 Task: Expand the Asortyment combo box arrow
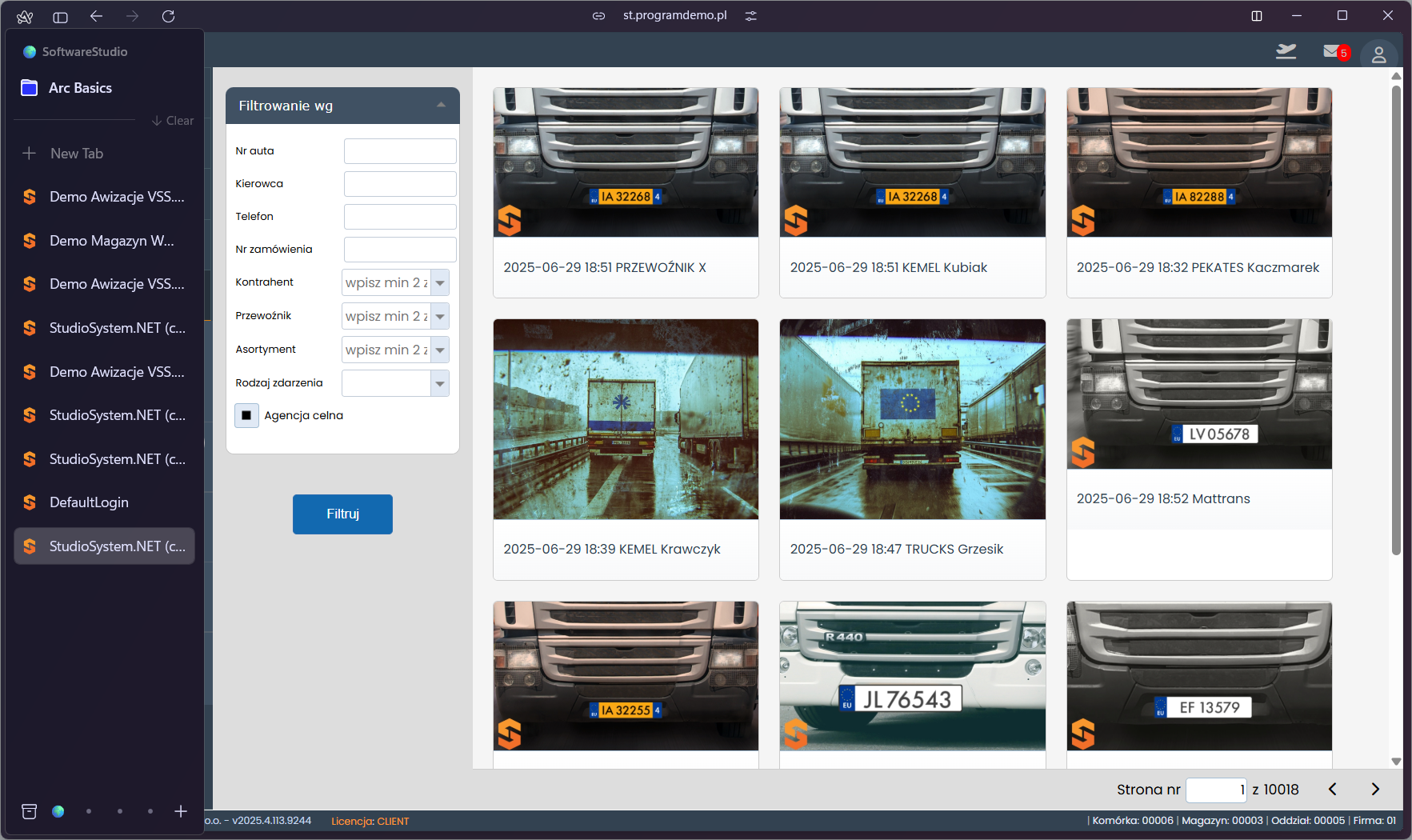[440, 350]
